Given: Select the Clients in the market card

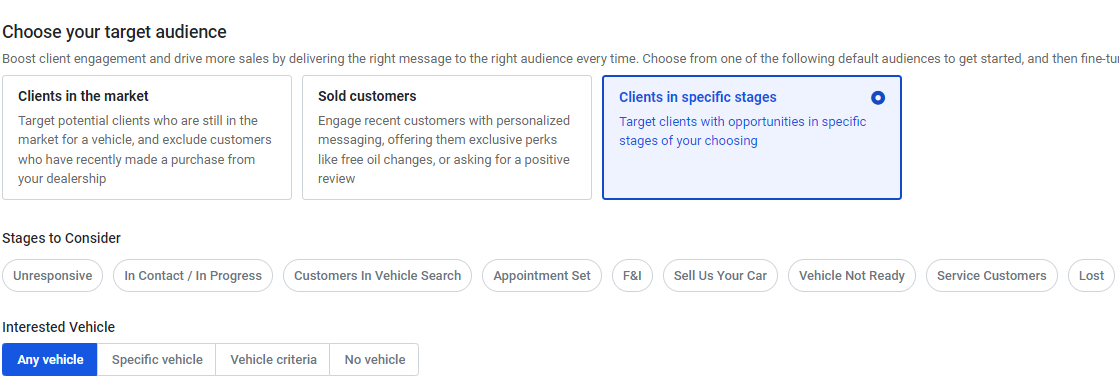Looking at the screenshot, I should pos(147,138).
